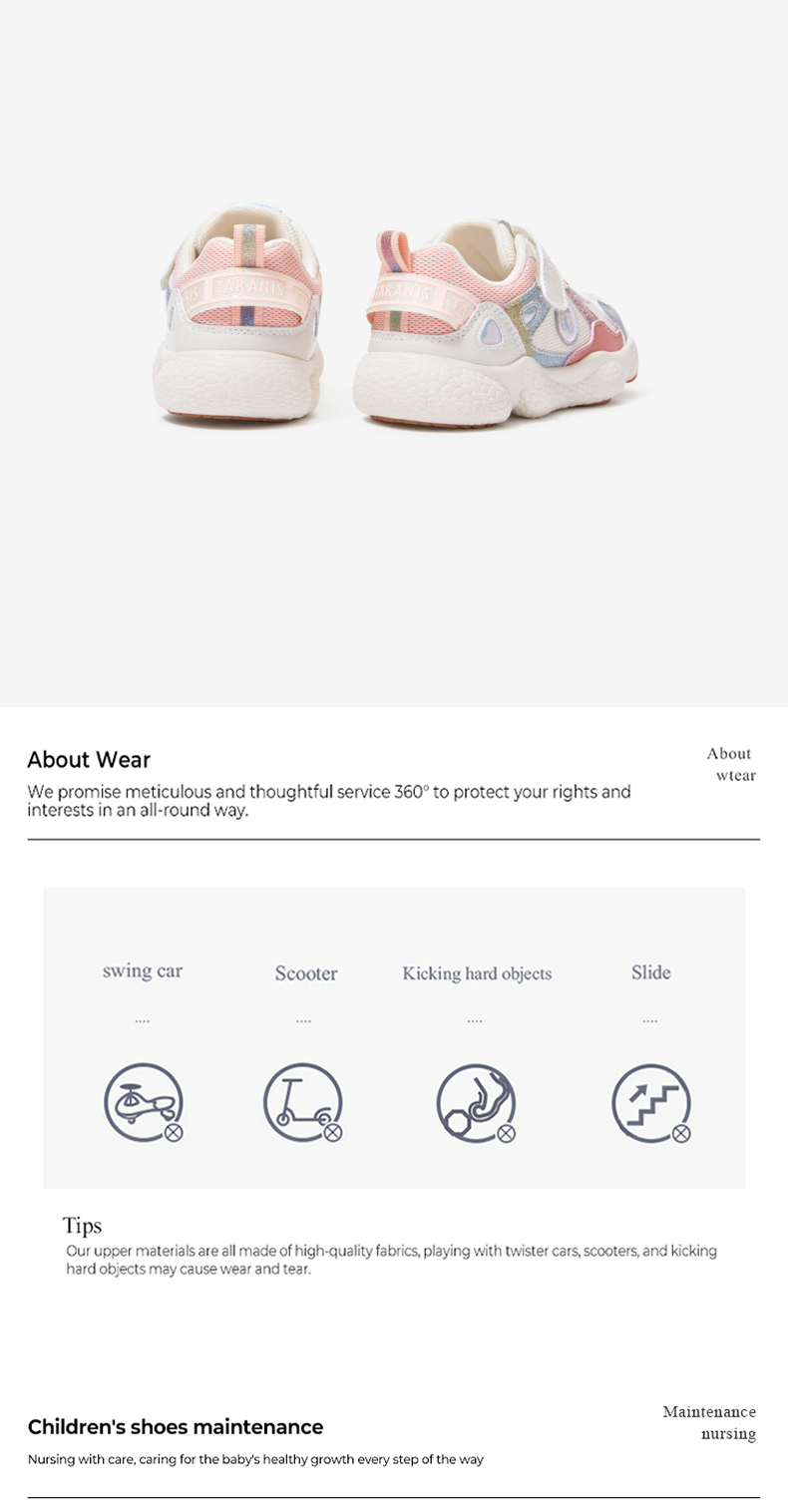
Task: Click the slide stairs prohibition icon
Action: tap(651, 1102)
